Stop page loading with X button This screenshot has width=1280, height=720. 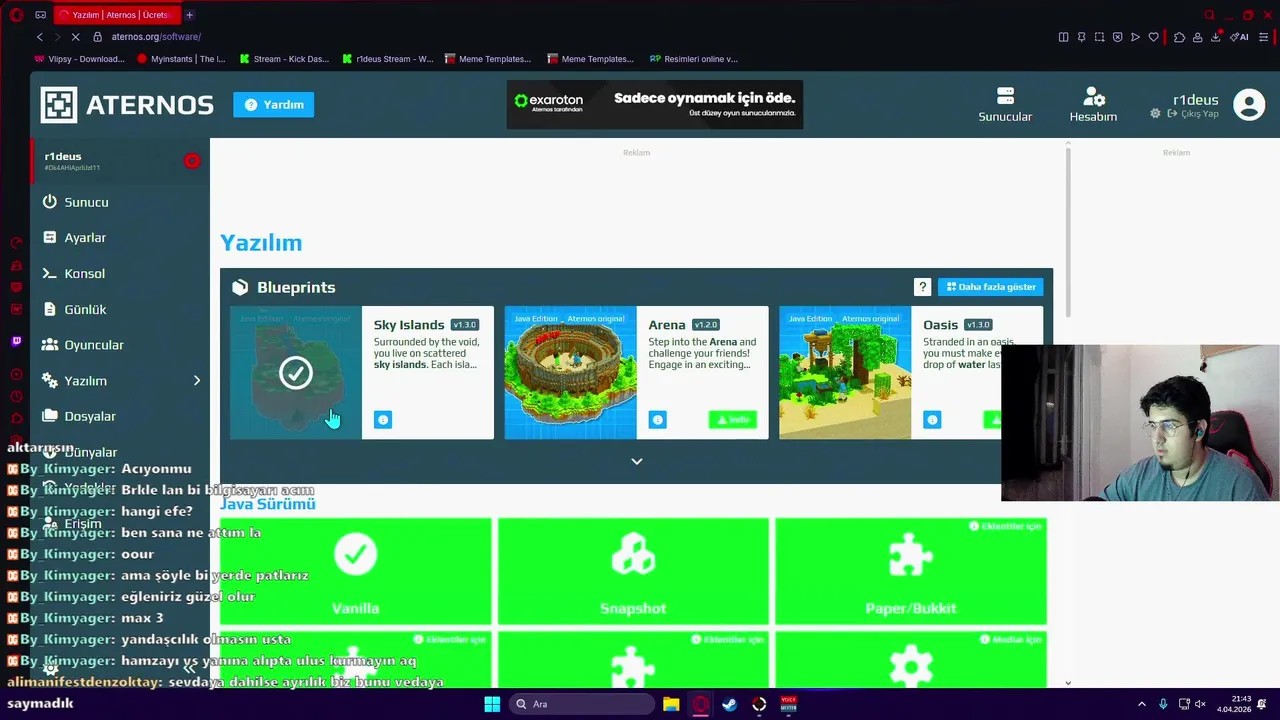[x=75, y=37]
